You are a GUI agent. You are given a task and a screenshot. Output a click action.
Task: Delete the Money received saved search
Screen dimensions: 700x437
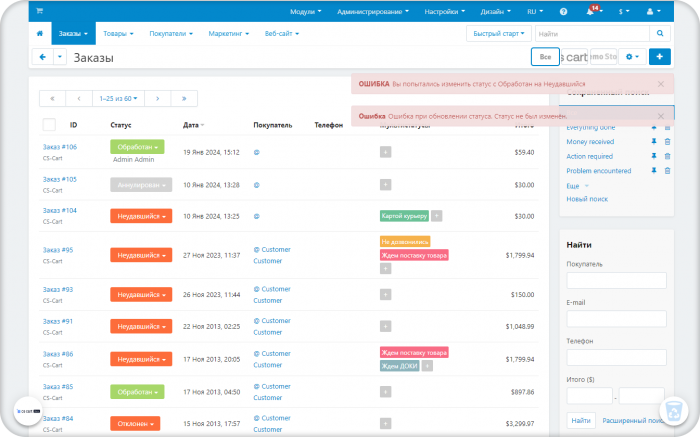coord(667,142)
